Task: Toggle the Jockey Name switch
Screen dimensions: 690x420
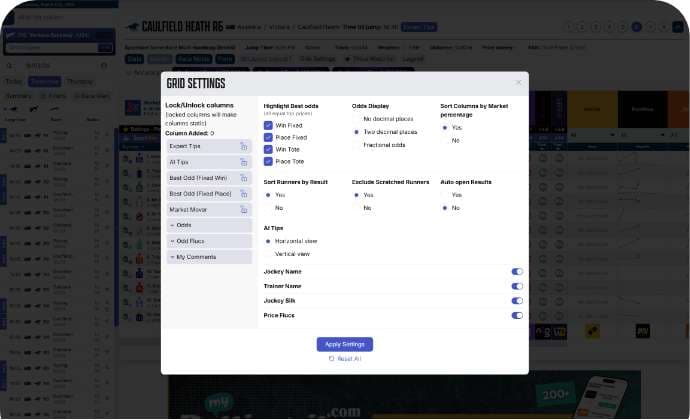Action: pyautogui.click(x=517, y=272)
